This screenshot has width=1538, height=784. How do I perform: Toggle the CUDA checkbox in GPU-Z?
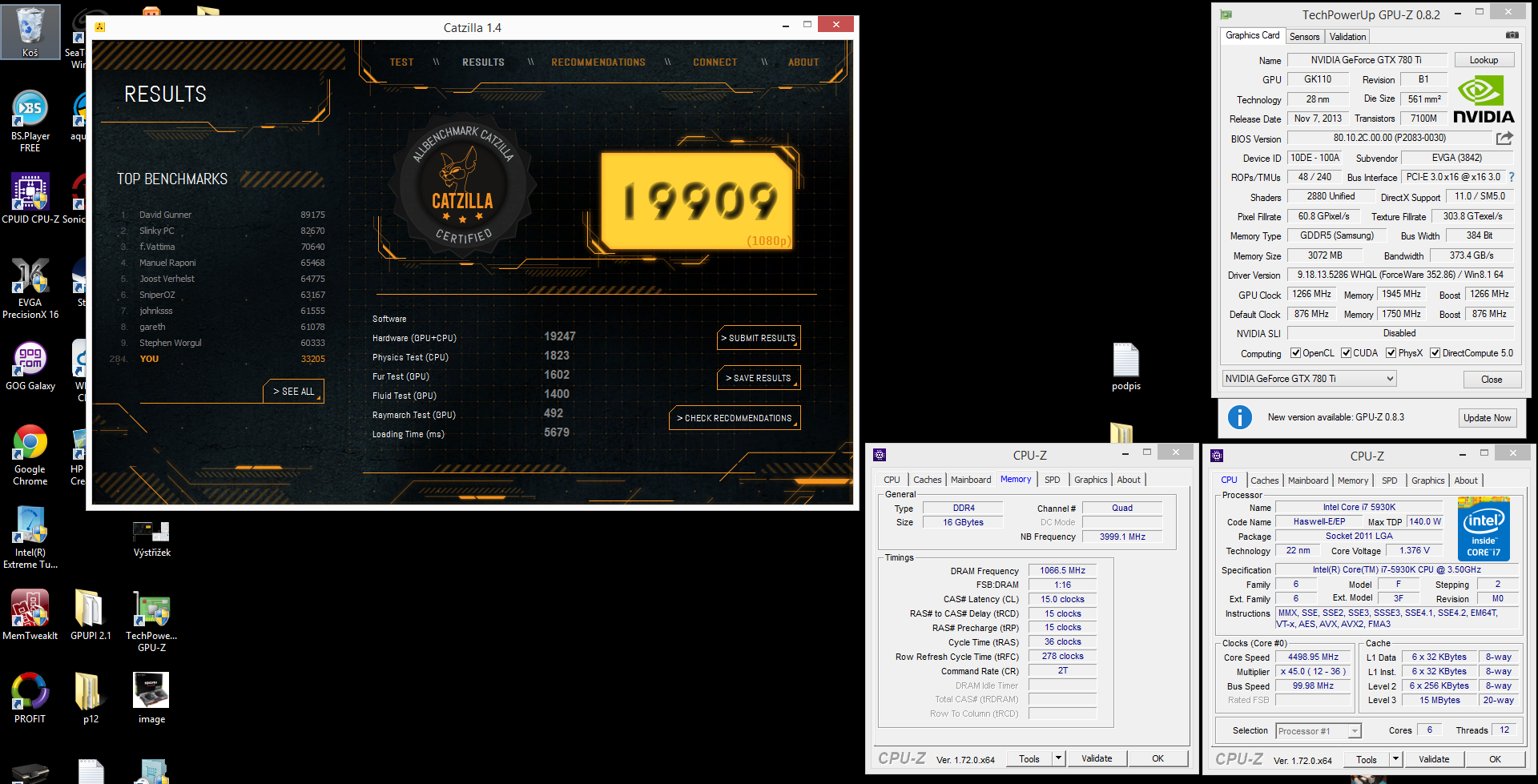(1347, 353)
